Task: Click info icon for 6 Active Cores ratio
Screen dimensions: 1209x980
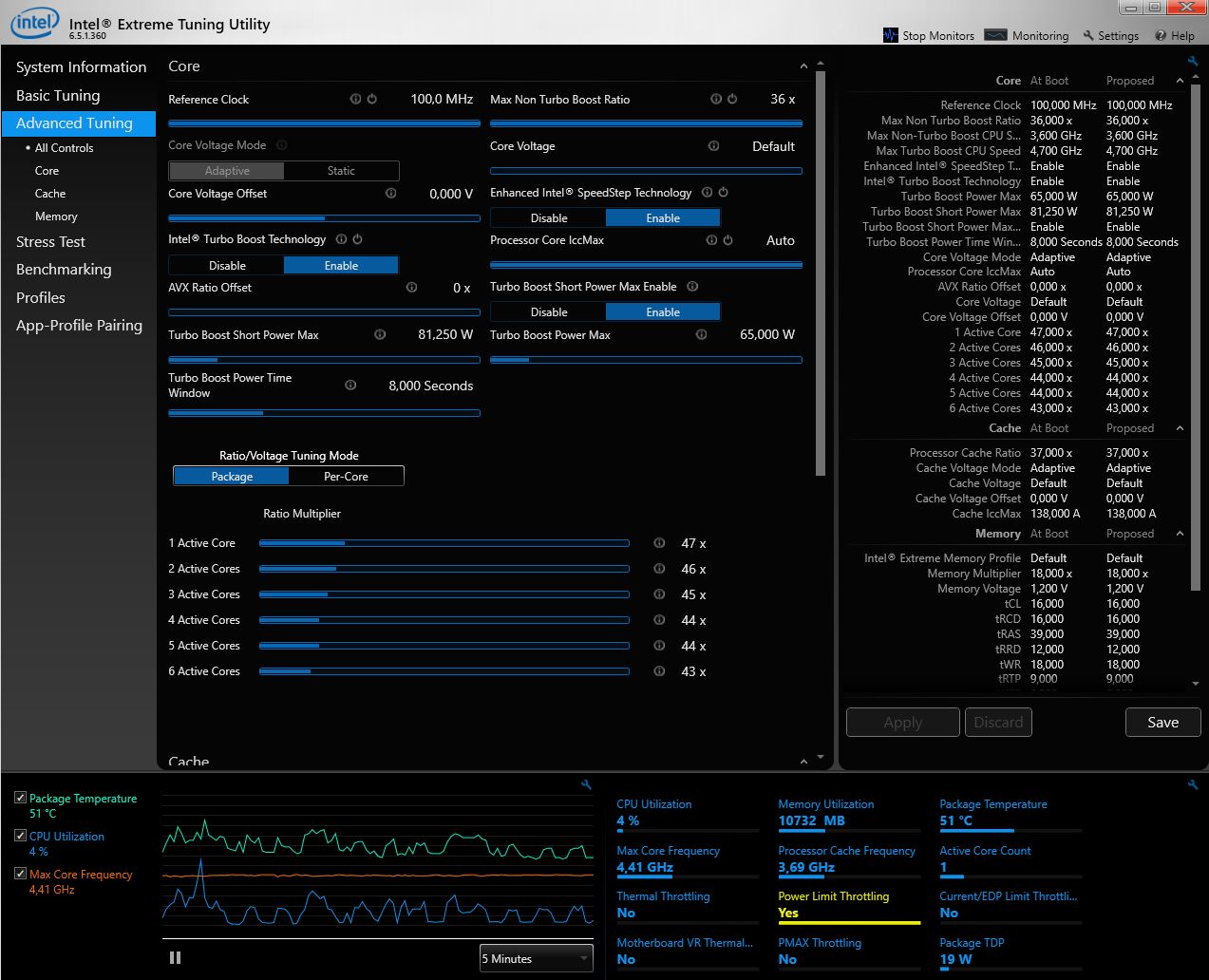Action: [x=659, y=671]
